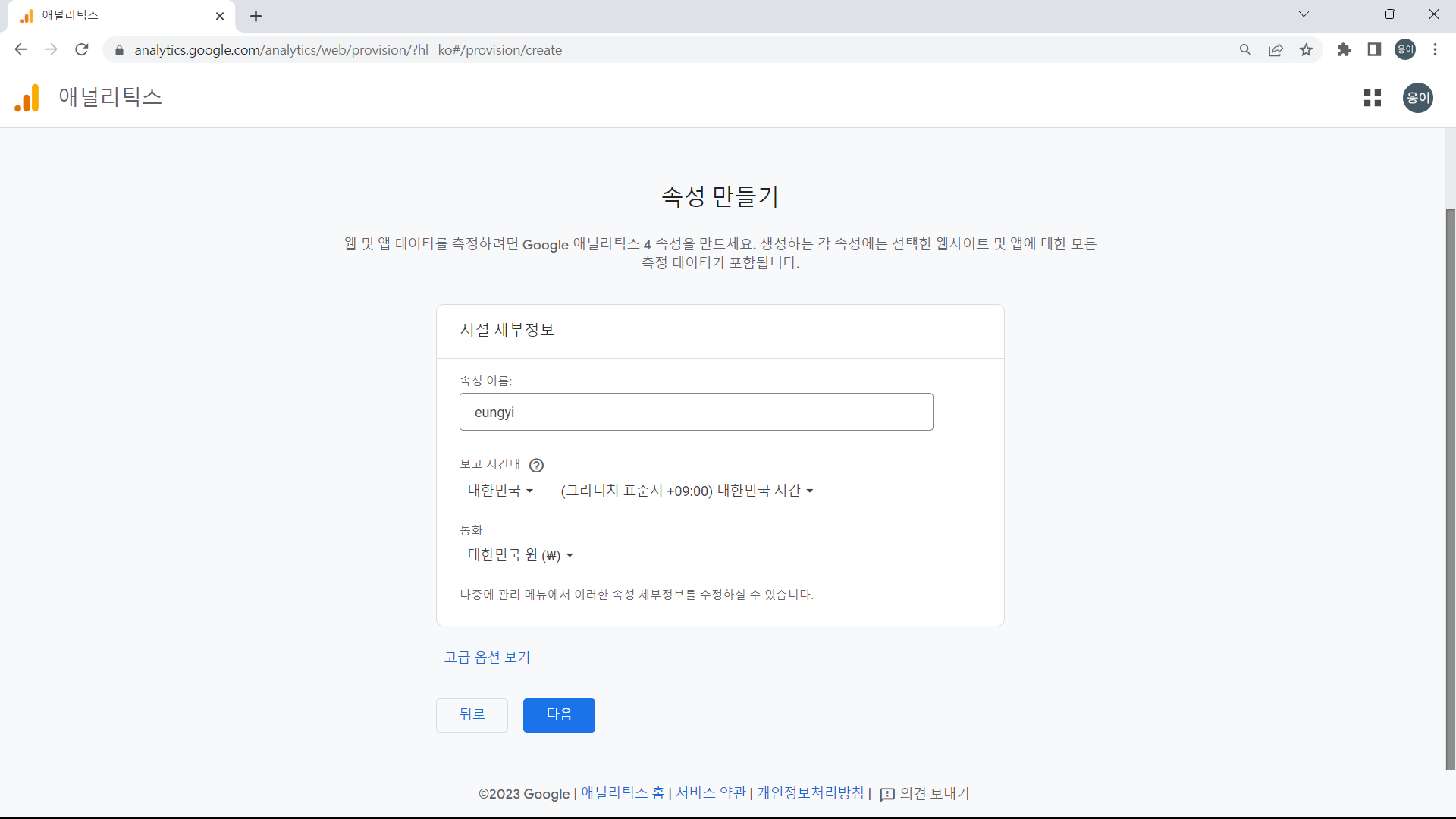Click the Analytics logo to go home
This screenshot has height=819, width=1456.
[x=26, y=98]
